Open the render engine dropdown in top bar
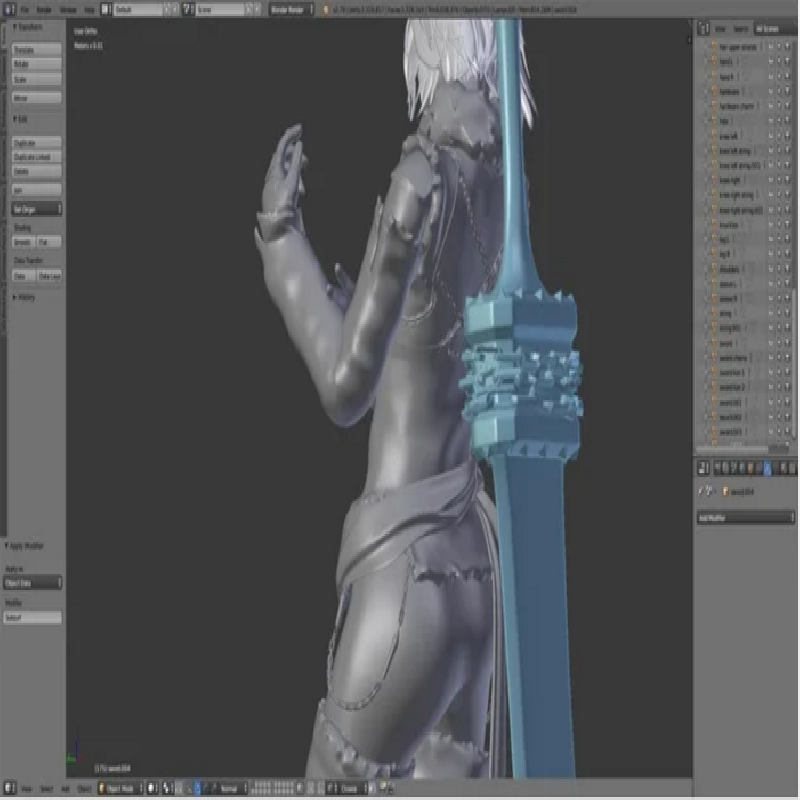 click(291, 9)
